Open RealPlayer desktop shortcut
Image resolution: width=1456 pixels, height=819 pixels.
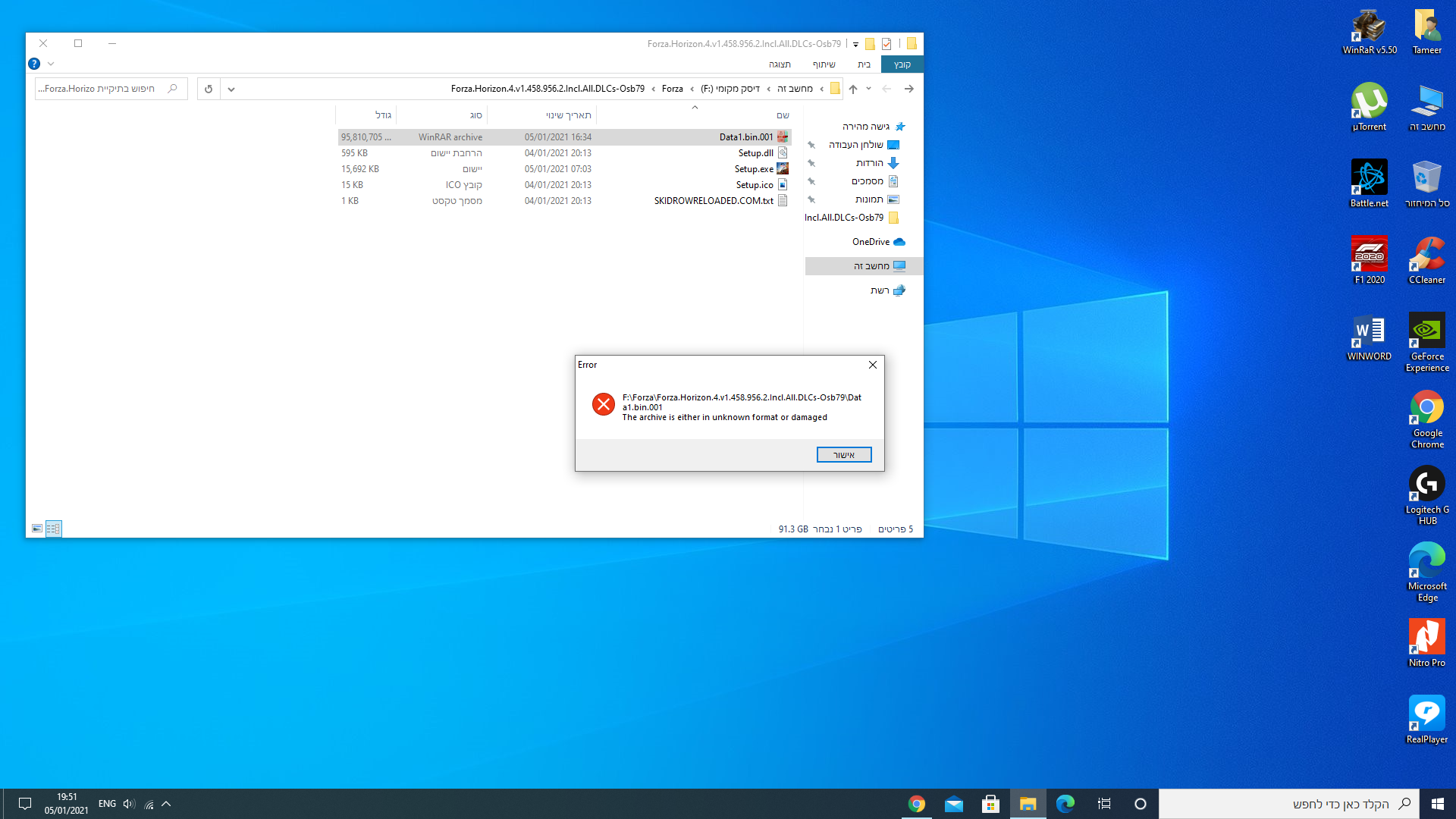[1427, 720]
